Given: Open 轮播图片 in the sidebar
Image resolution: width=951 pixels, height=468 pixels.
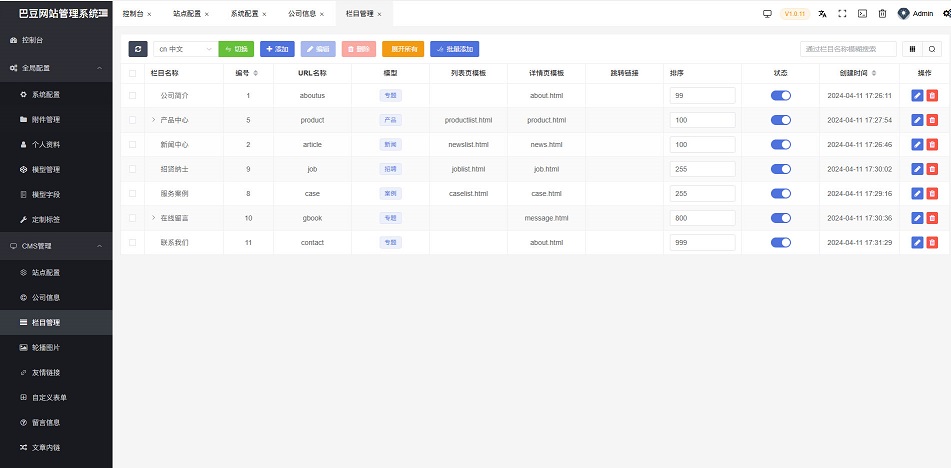Looking at the screenshot, I should coord(56,348).
